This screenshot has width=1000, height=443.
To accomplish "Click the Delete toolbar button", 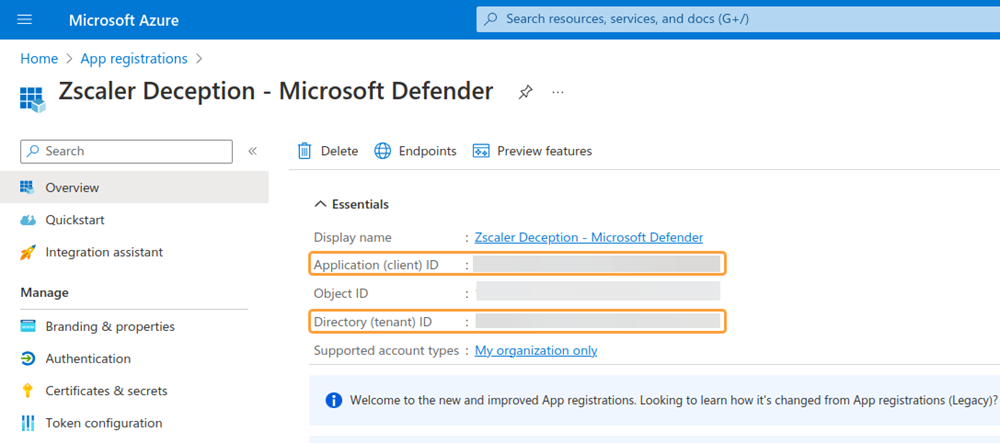I will click(x=328, y=151).
